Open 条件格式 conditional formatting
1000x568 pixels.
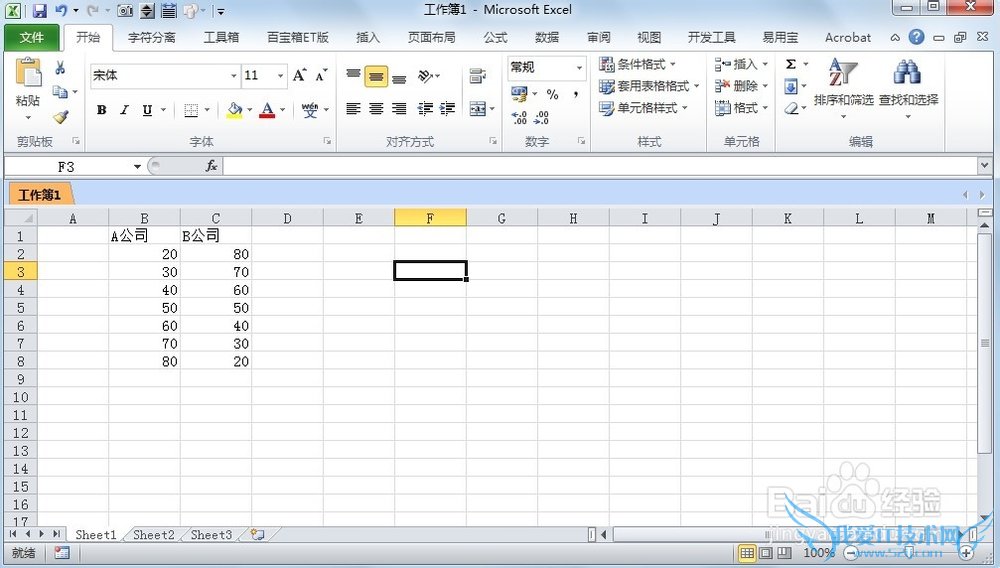tap(637, 64)
